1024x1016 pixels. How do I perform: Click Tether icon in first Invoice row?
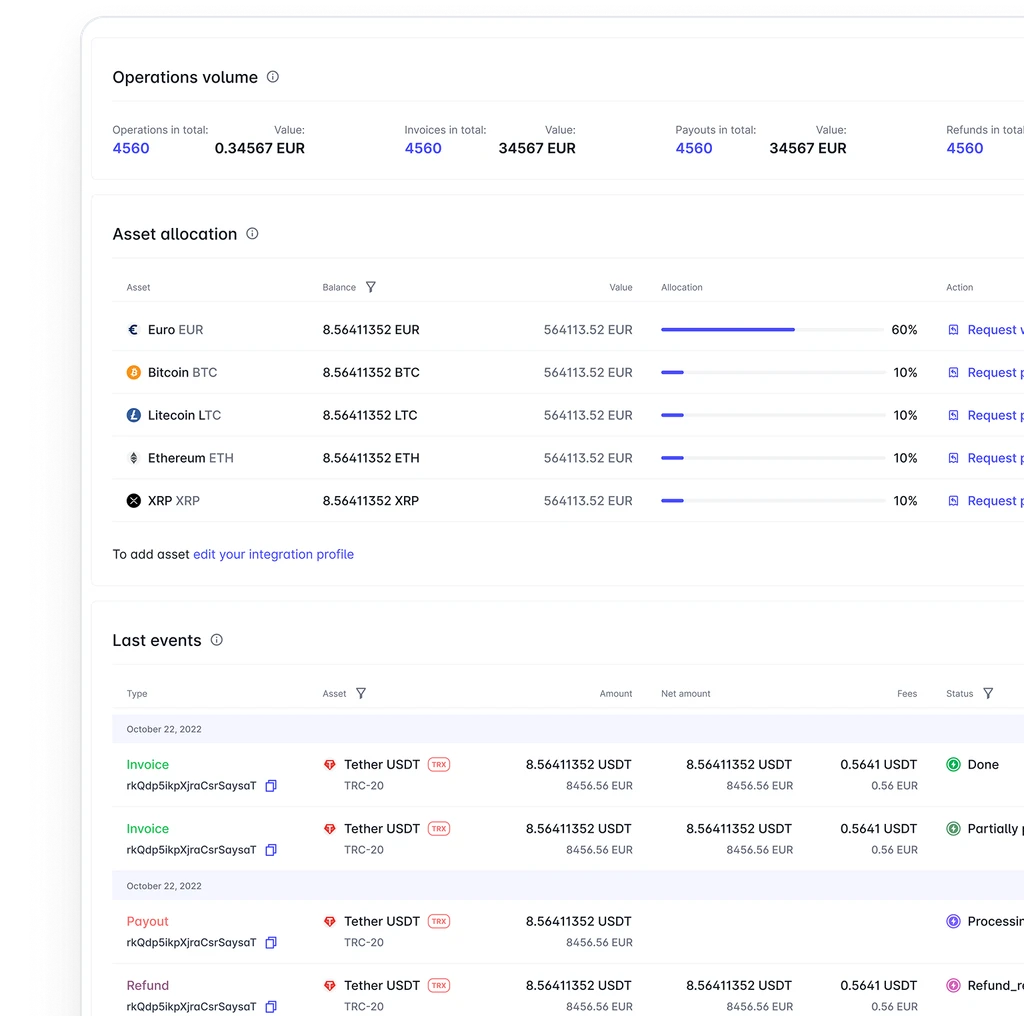point(330,765)
